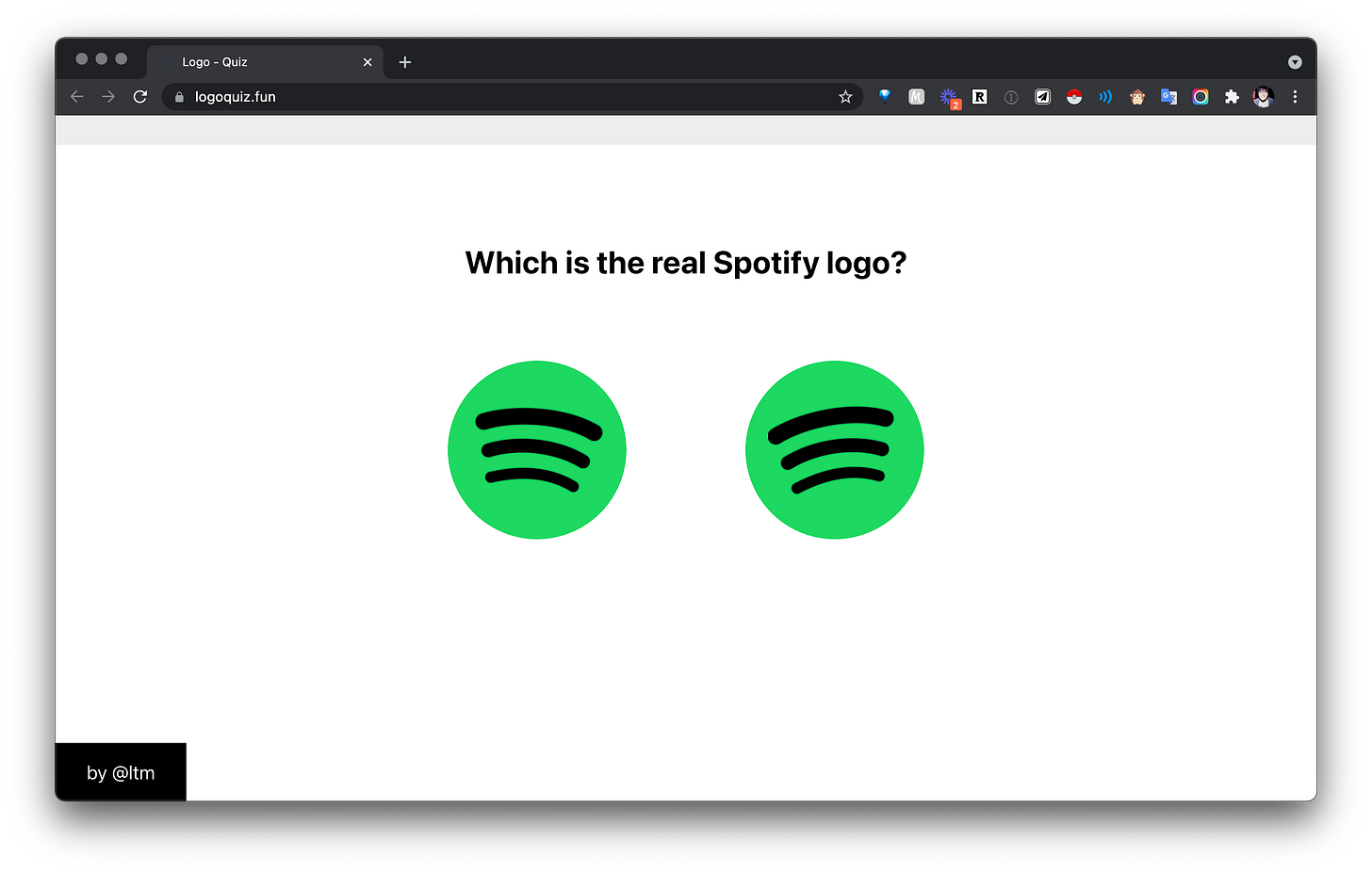The image size is (1372, 874).
Task: Choose the left Spotify logo
Action: (537, 450)
